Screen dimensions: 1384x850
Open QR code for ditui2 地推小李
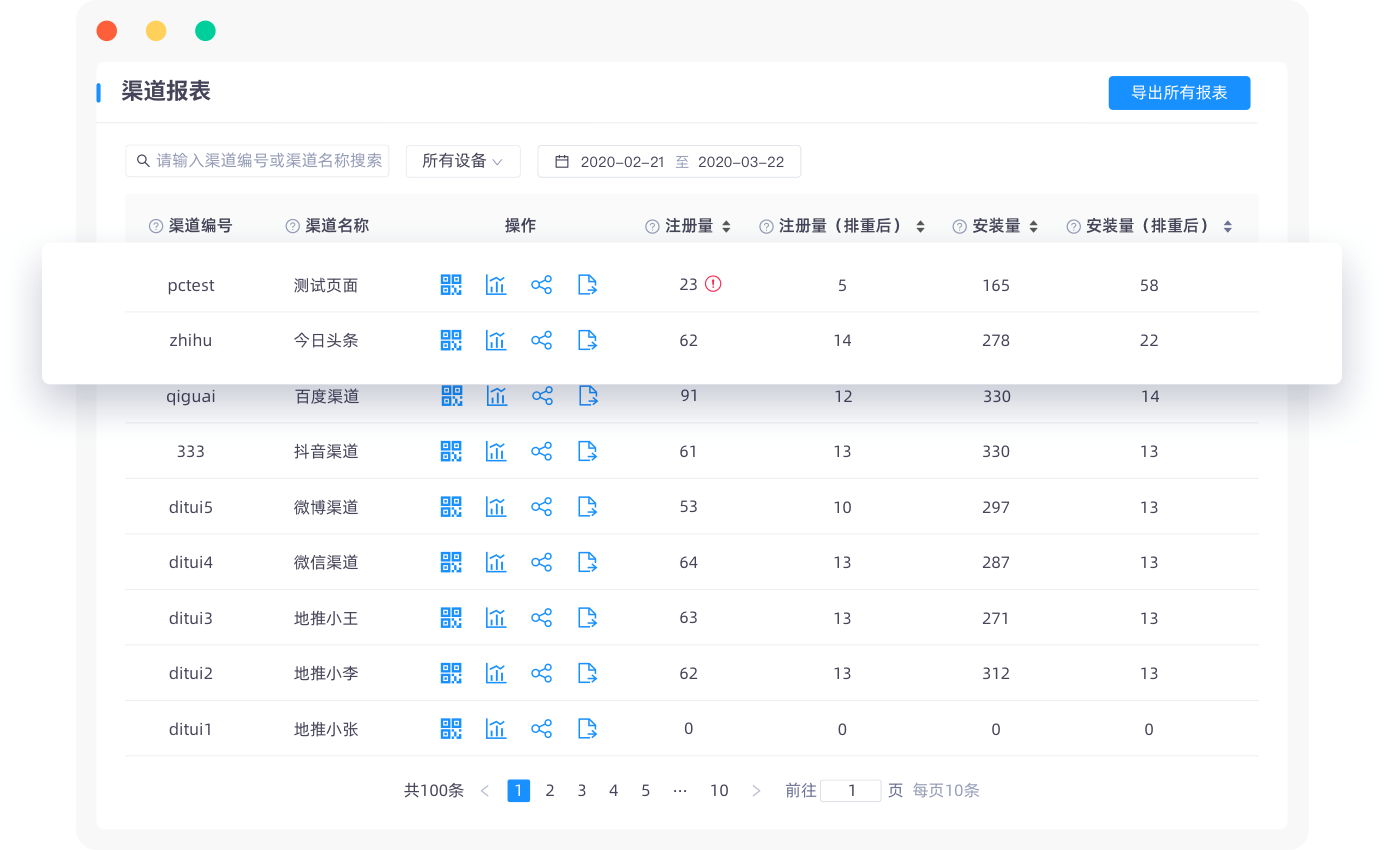[451, 673]
